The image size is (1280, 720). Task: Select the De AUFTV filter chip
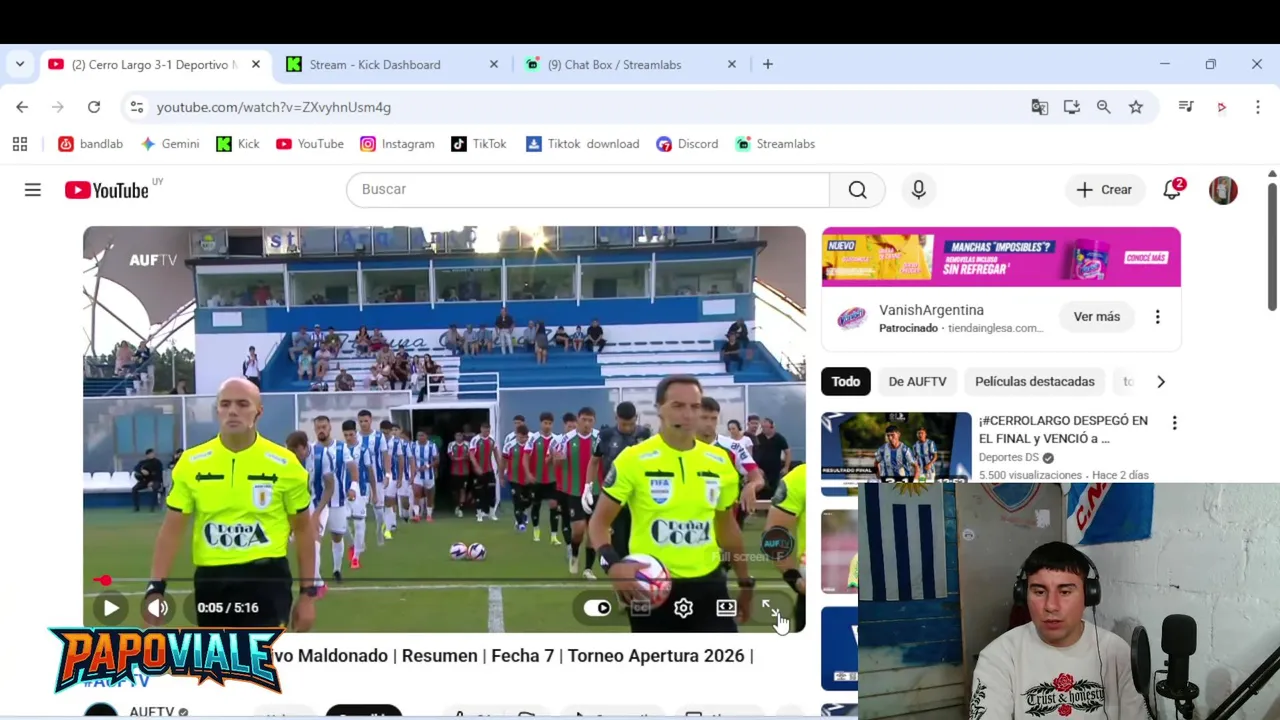pos(917,381)
